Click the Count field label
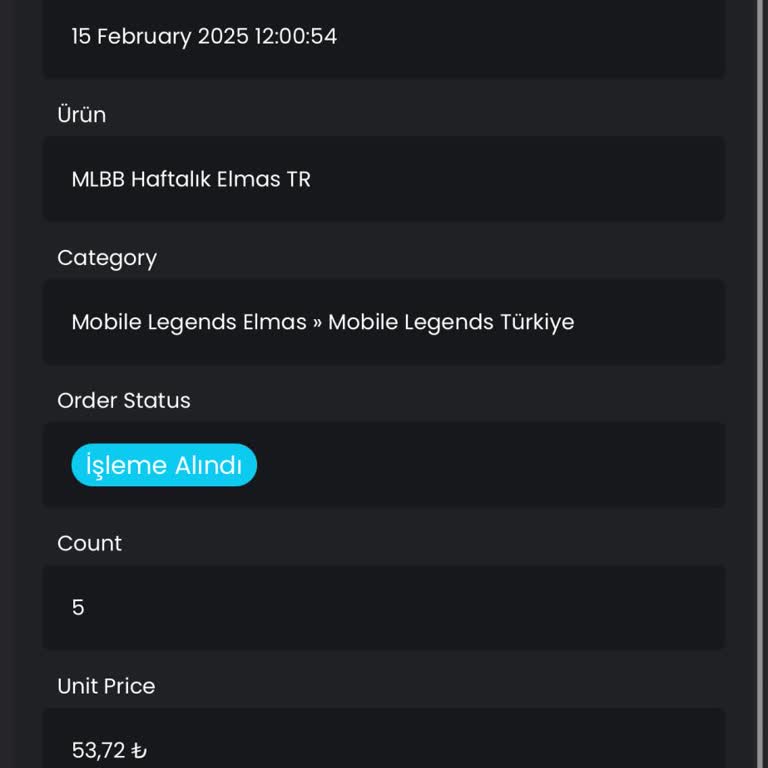 (90, 544)
